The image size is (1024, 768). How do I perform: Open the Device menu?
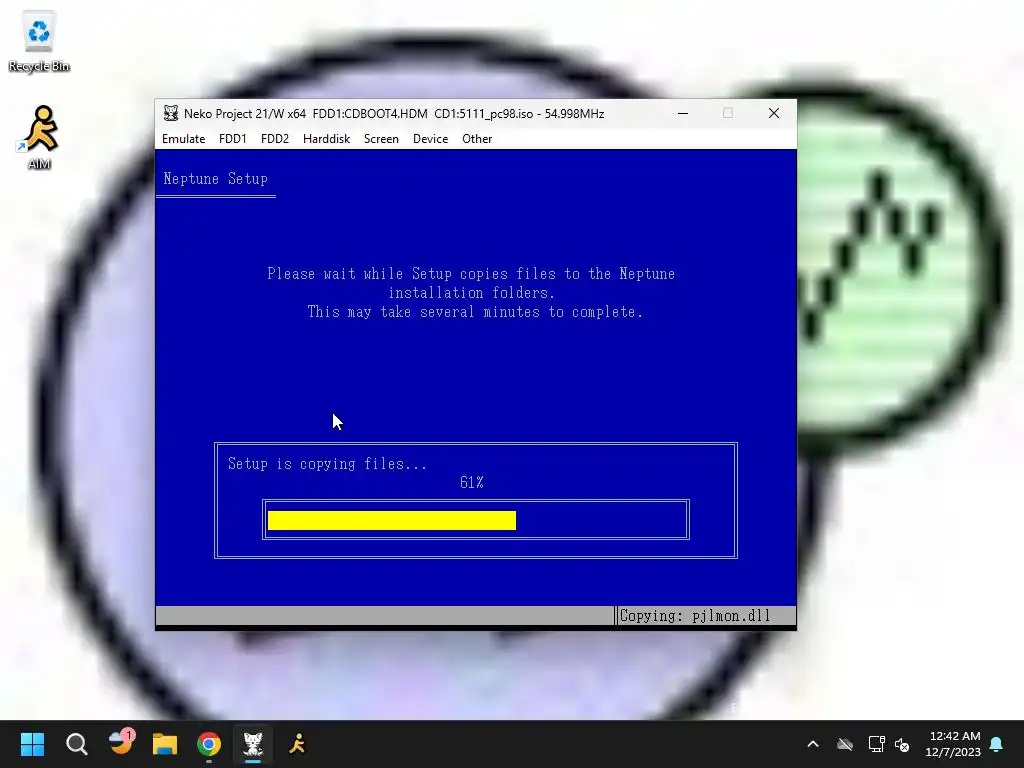click(430, 138)
